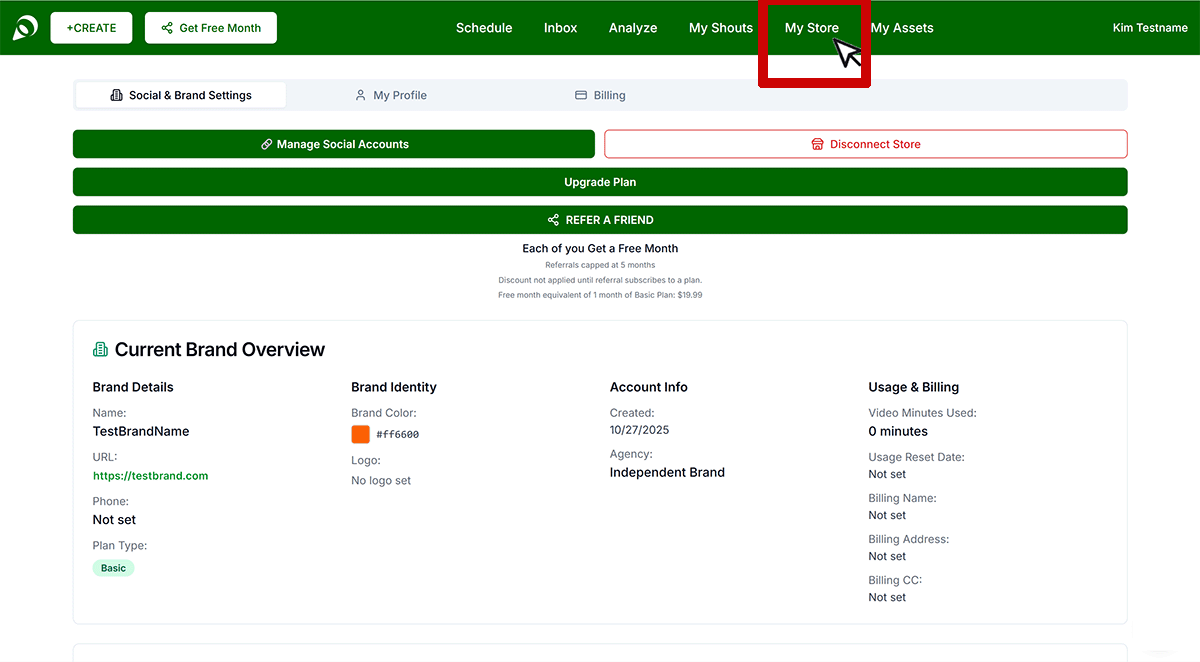Navigate to My Shouts

pyautogui.click(x=720, y=28)
